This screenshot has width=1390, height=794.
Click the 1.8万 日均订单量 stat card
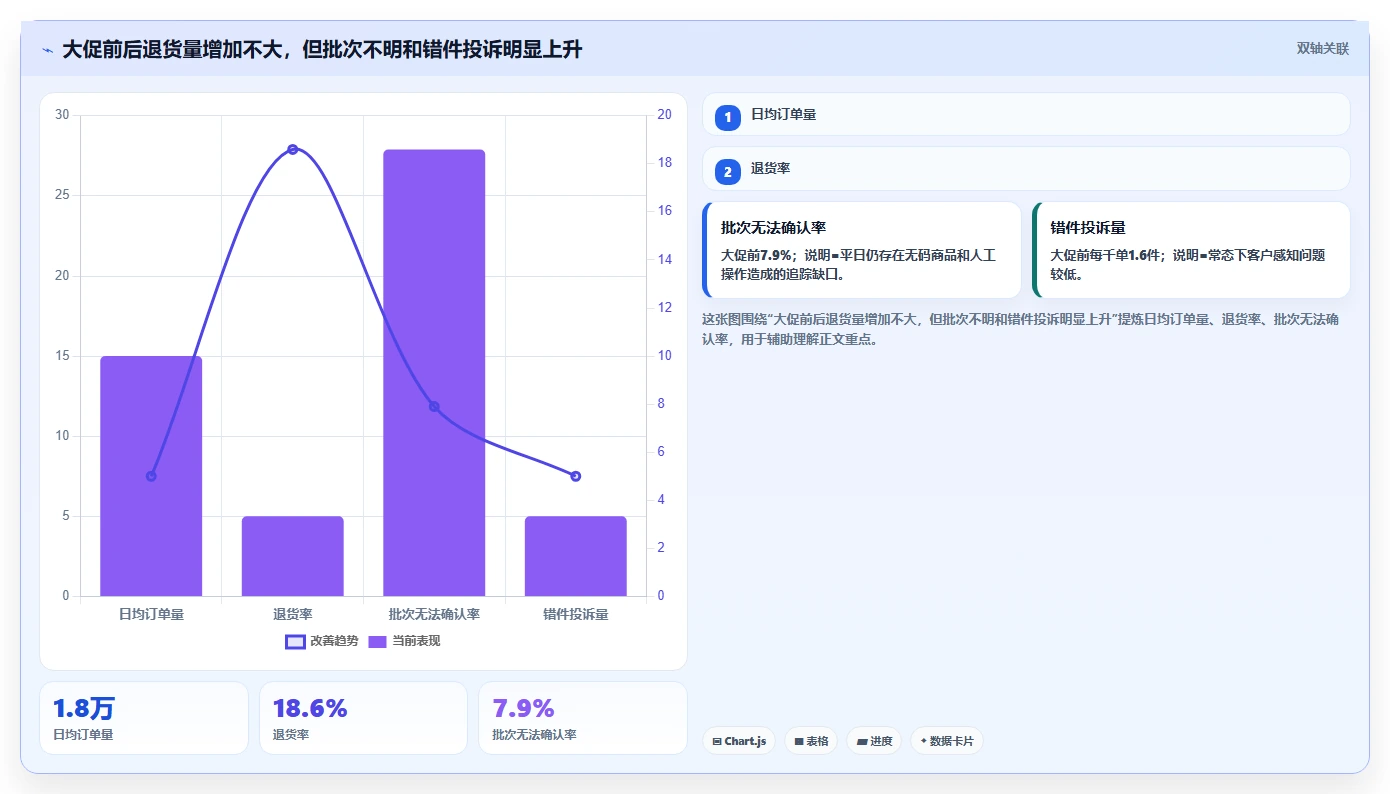(144, 718)
